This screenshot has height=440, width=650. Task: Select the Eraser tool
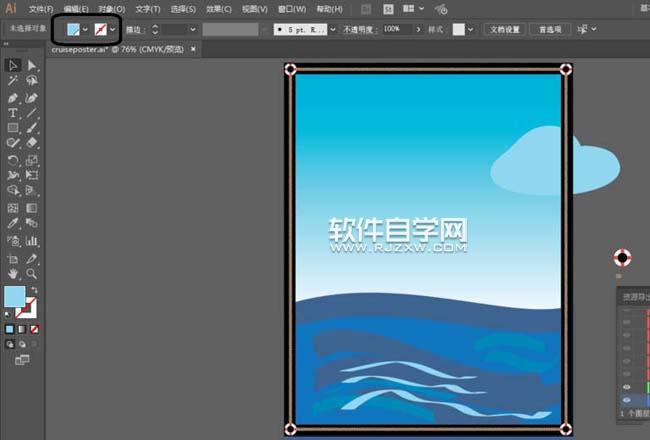point(32,143)
